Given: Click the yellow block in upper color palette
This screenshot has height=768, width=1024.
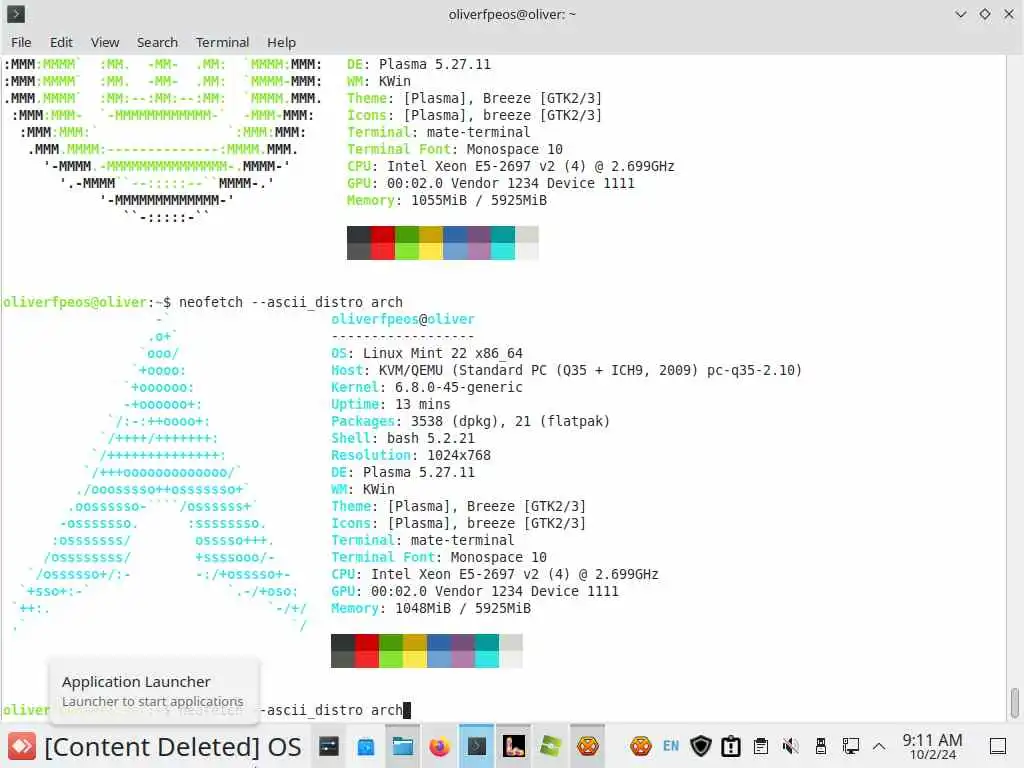Looking at the screenshot, I should (x=431, y=243).
